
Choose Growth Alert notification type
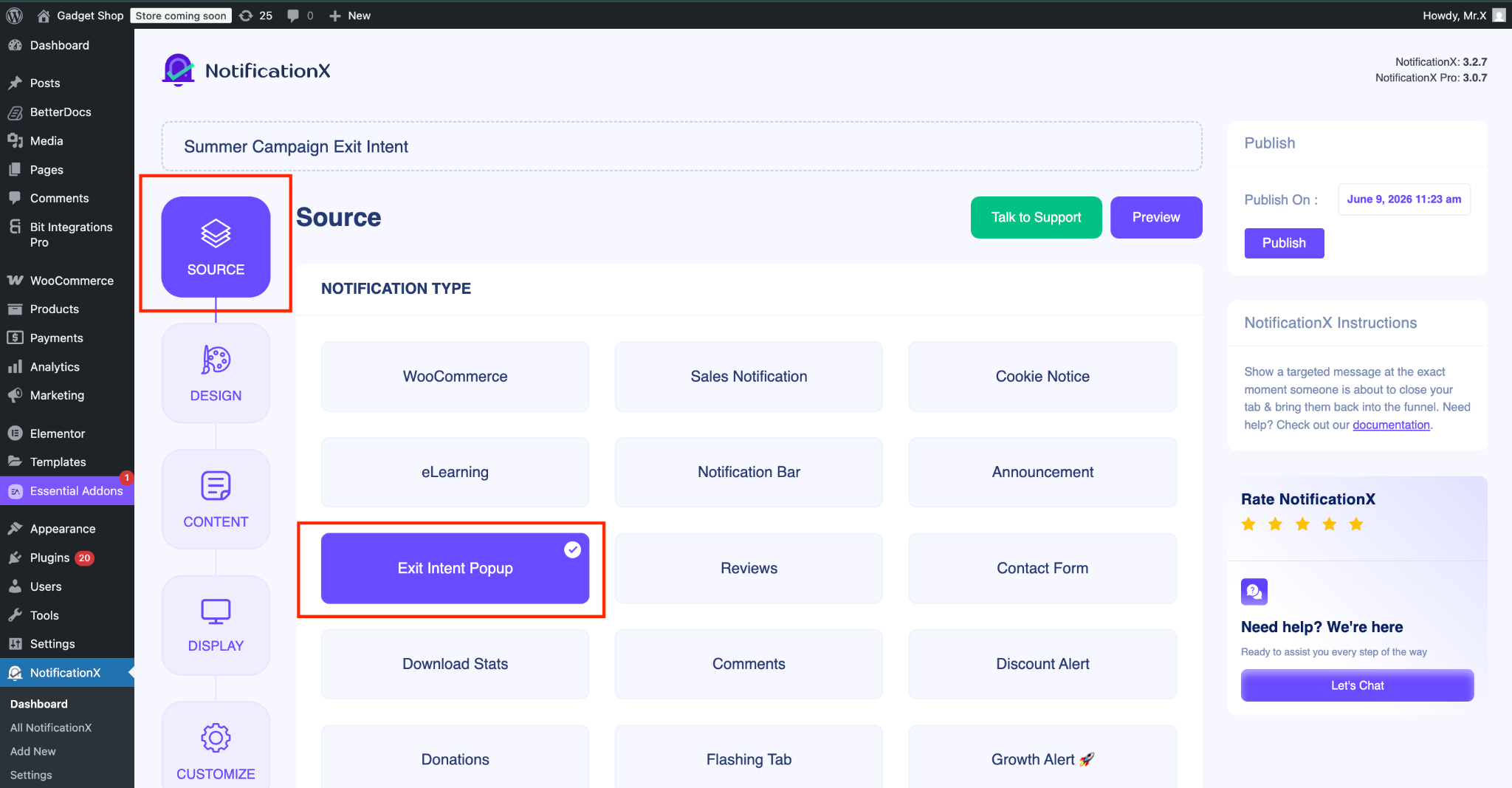(1042, 758)
